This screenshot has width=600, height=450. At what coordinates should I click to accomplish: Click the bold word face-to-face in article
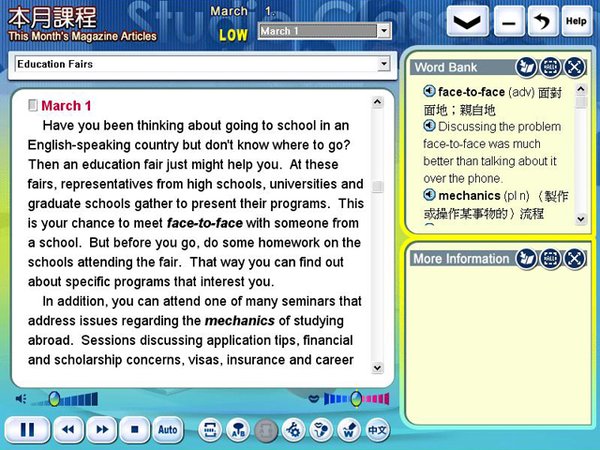205,223
